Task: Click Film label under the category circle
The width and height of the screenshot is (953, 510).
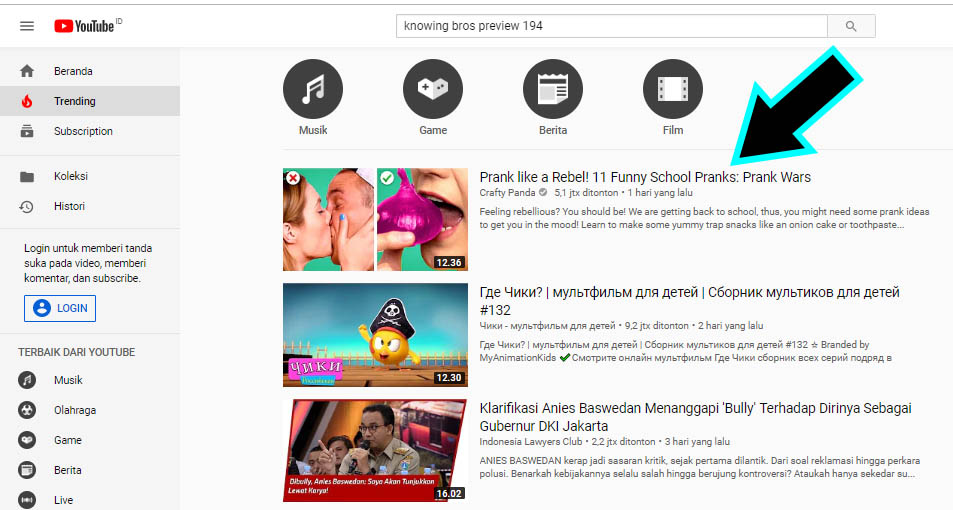Action: click(x=673, y=130)
